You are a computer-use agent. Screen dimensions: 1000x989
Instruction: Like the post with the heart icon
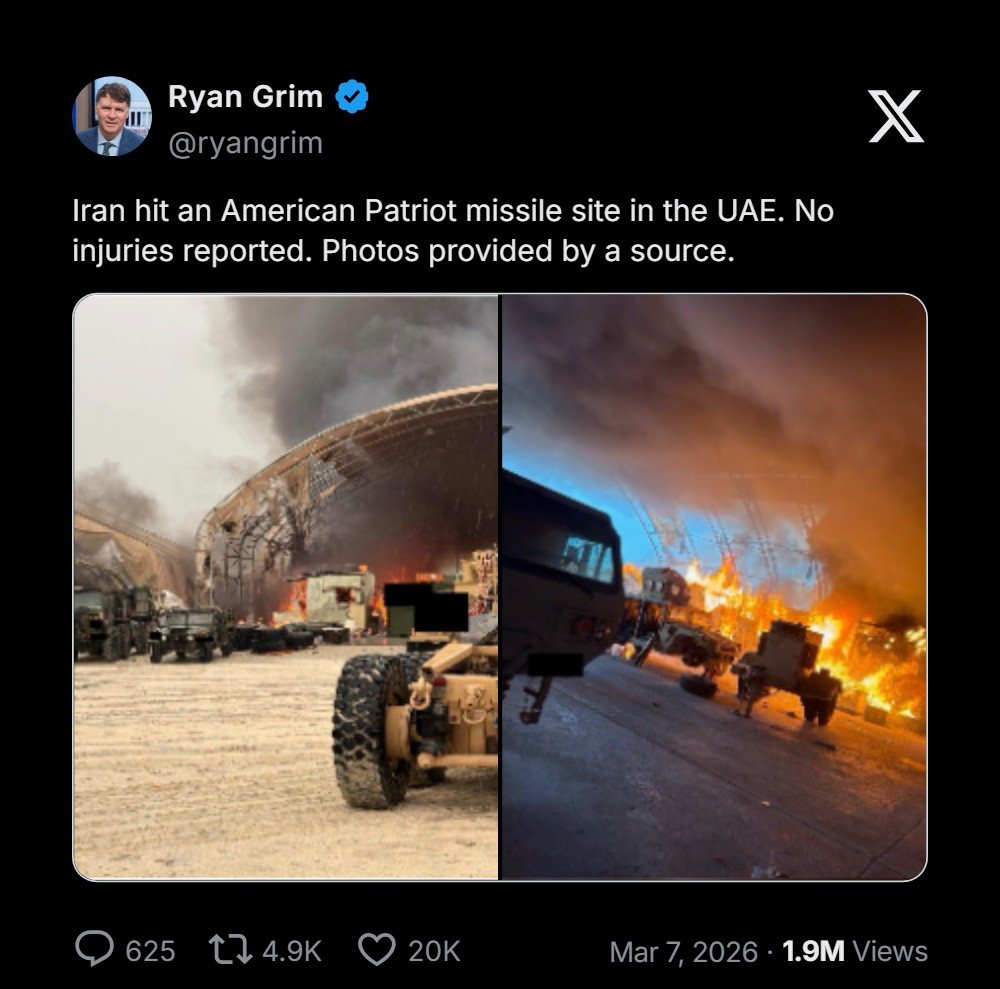click(x=376, y=949)
